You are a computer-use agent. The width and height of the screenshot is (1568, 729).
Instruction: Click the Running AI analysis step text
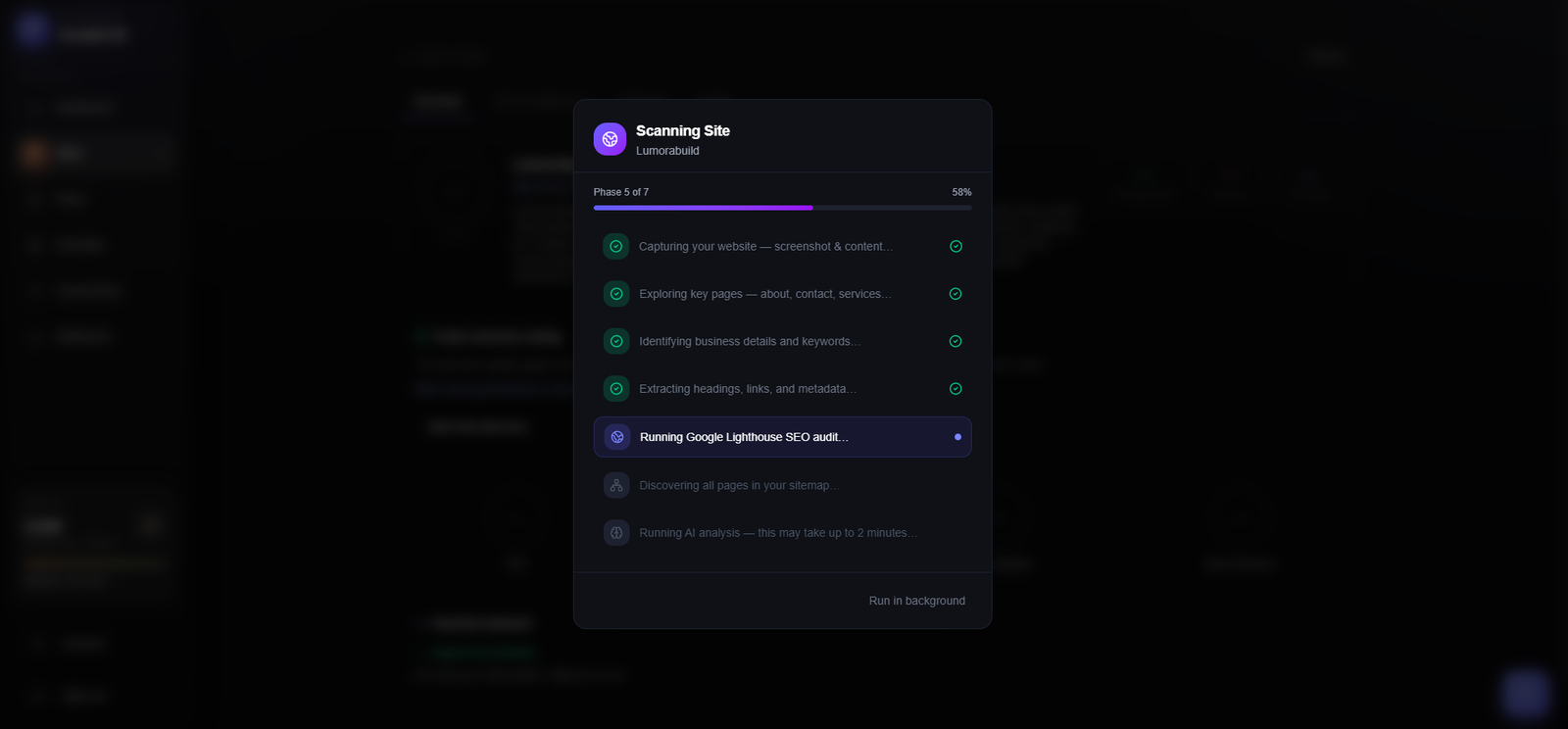tap(778, 533)
